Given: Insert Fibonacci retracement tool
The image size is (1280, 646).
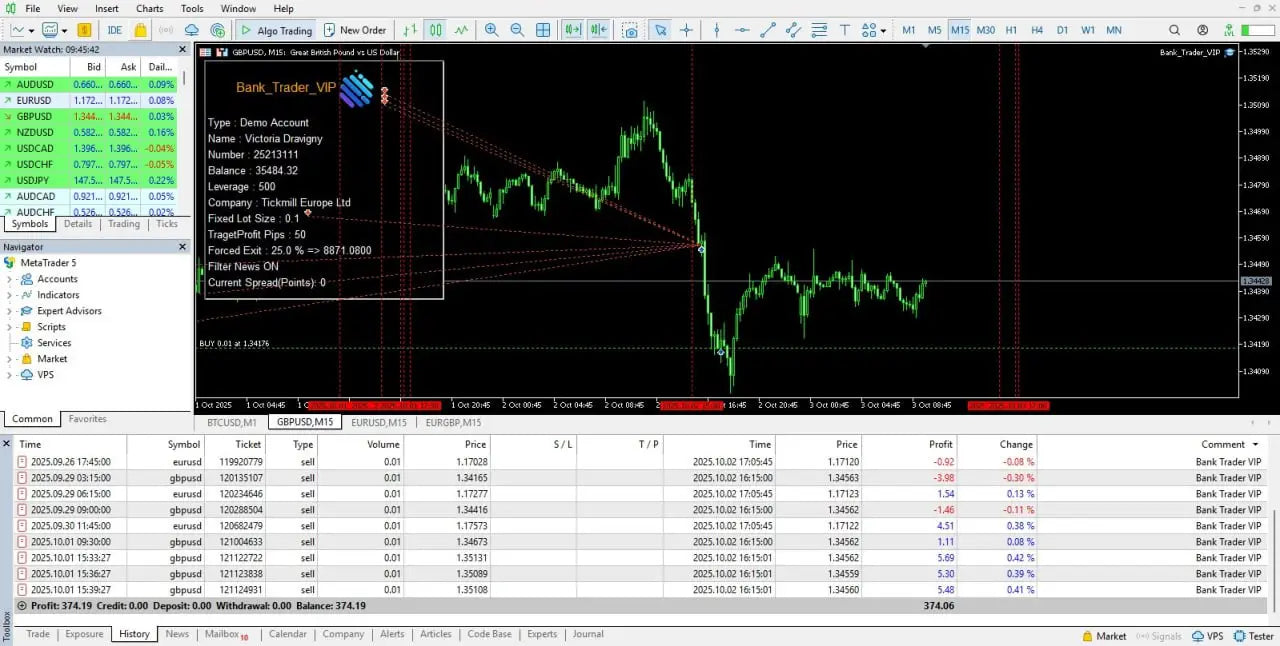Looking at the screenshot, I should (x=819, y=30).
